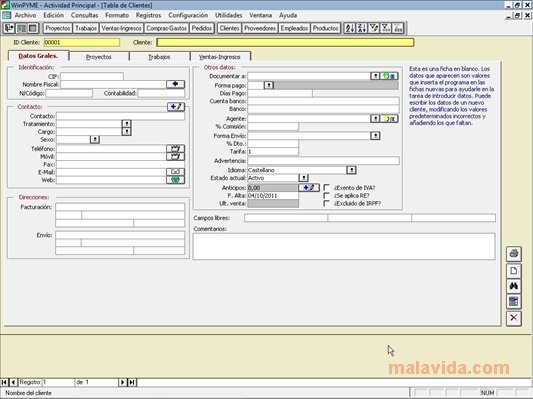The image size is (533, 399).
Task: Open the Archivo menu
Action: [25, 15]
